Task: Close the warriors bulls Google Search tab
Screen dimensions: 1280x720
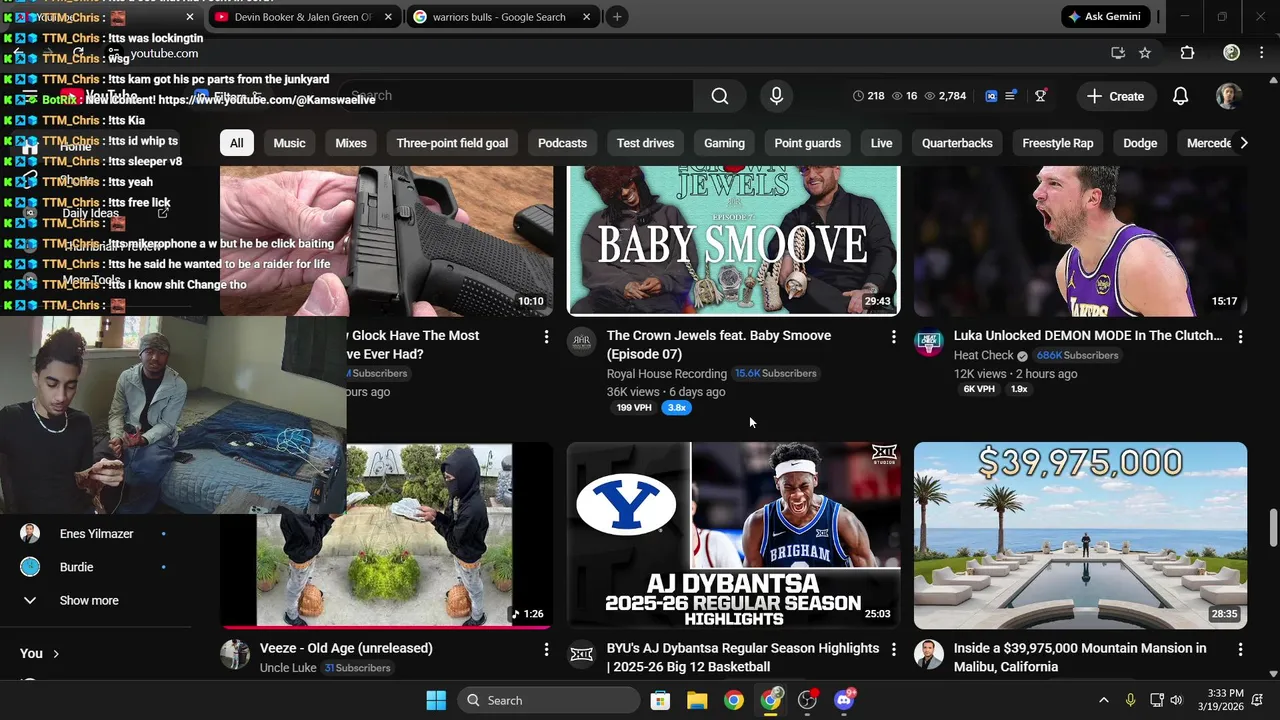Action: tap(587, 17)
